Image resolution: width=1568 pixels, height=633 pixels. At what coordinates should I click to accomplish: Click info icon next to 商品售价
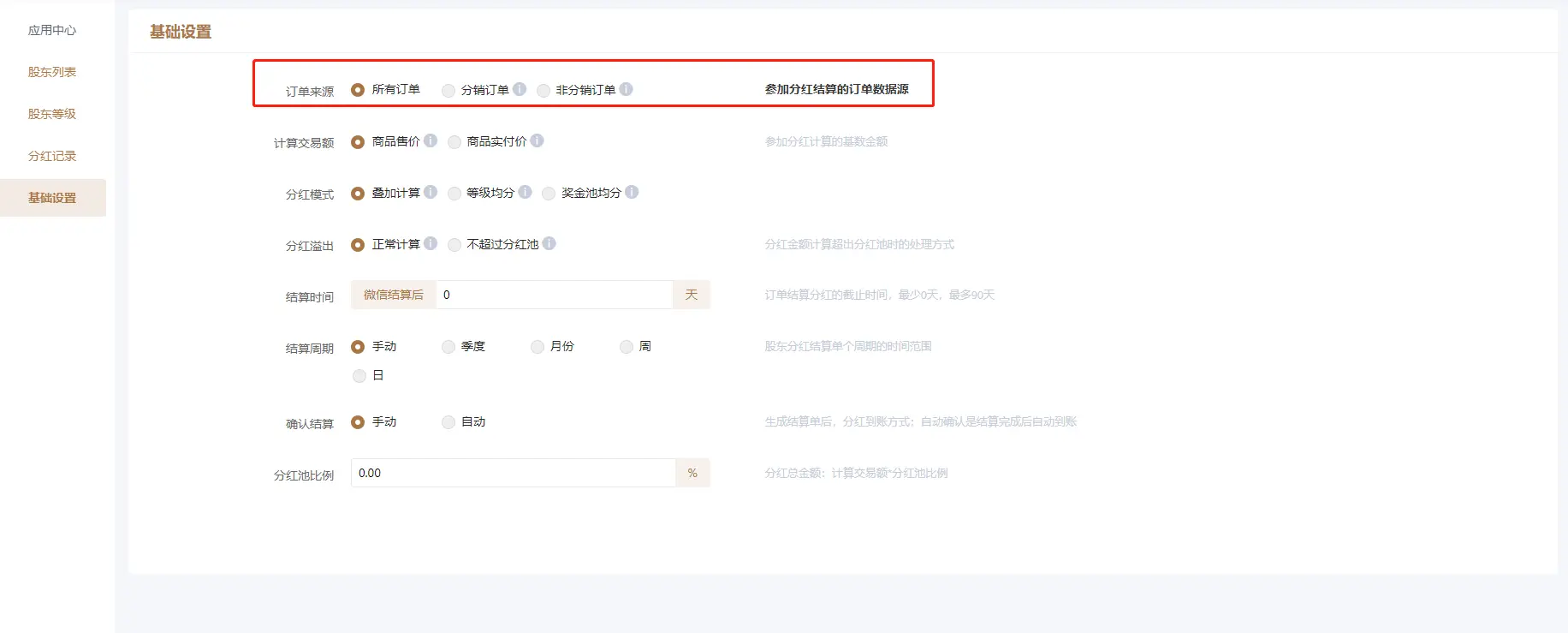tap(431, 140)
